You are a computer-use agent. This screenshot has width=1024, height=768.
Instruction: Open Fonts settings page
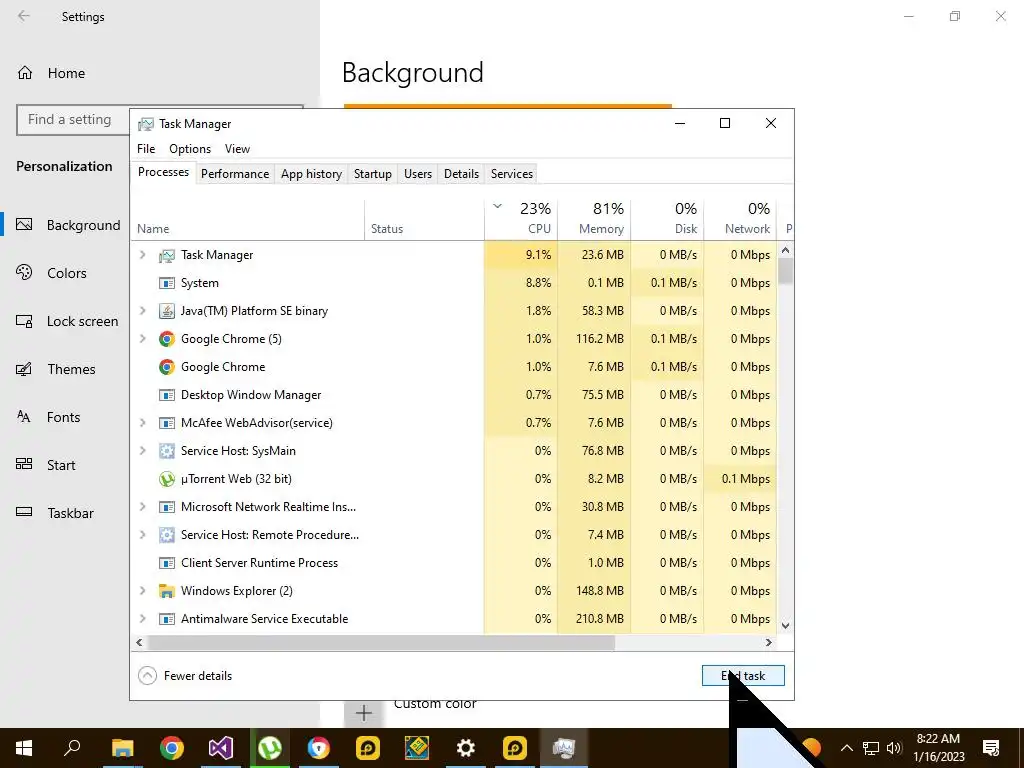(65, 417)
